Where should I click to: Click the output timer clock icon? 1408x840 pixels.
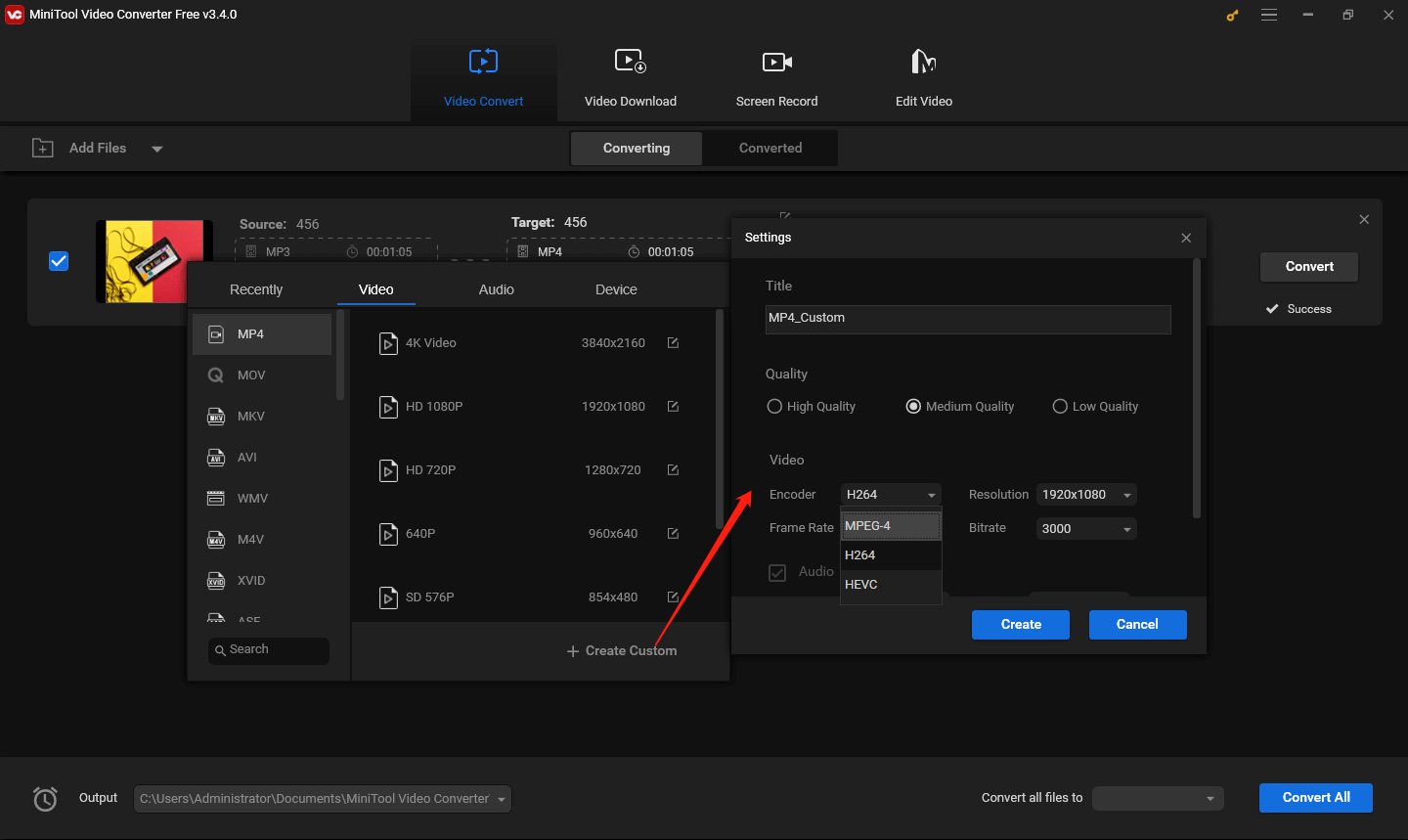click(x=45, y=799)
